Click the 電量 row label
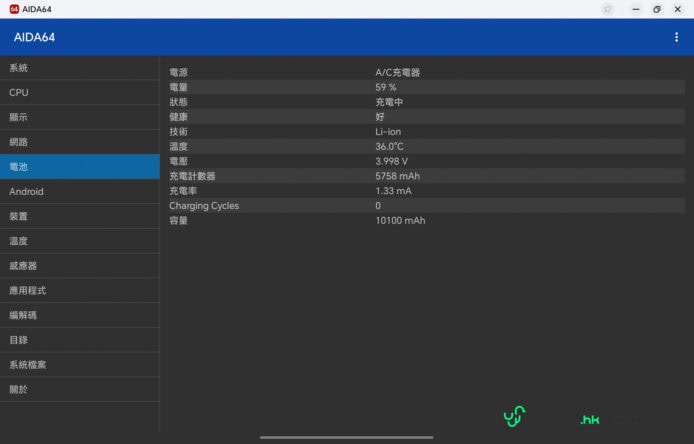This screenshot has height=444, width=694. pyautogui.click(x=178, y=87)
